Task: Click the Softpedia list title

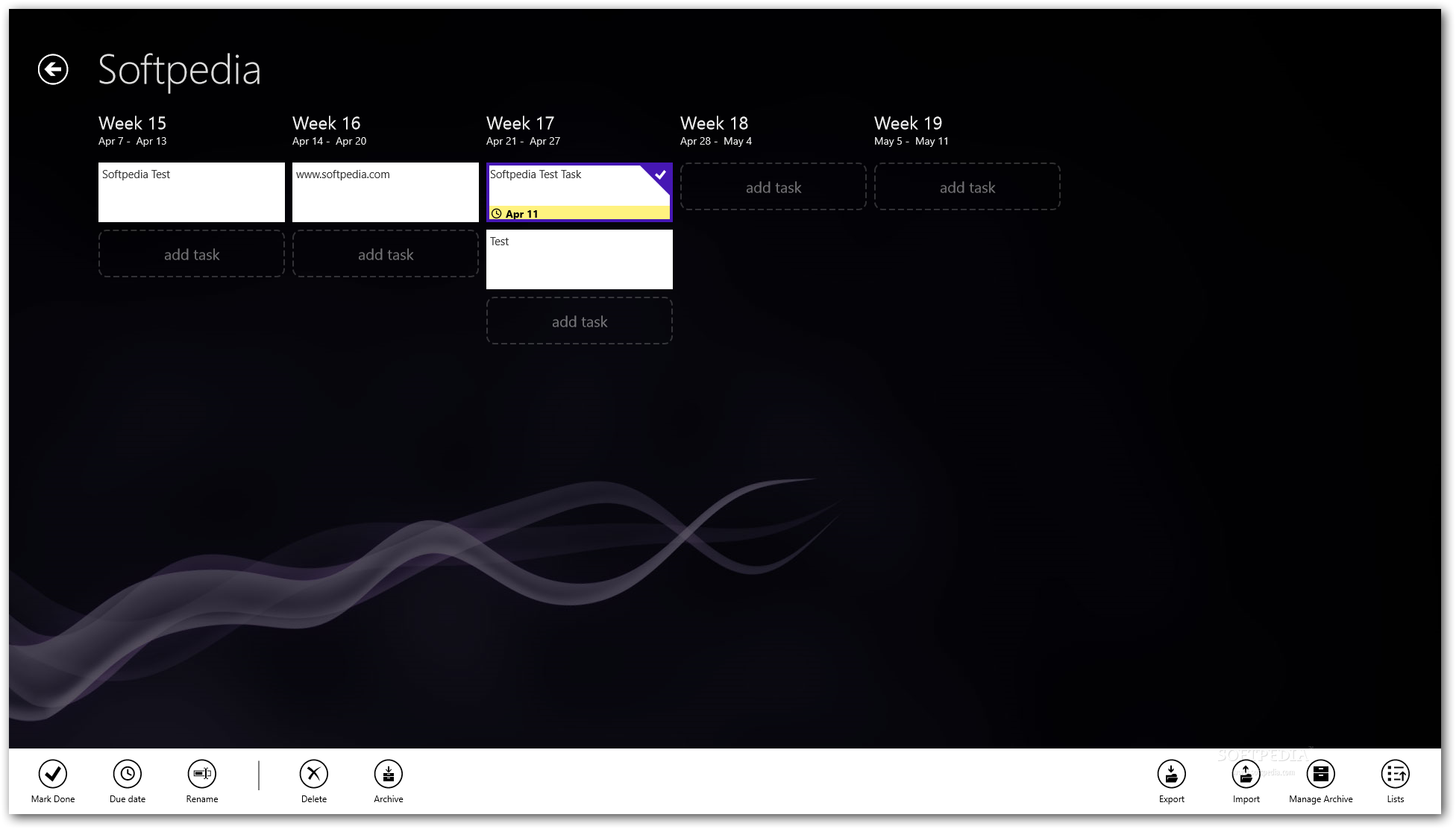Action: [x=180, y=70]
